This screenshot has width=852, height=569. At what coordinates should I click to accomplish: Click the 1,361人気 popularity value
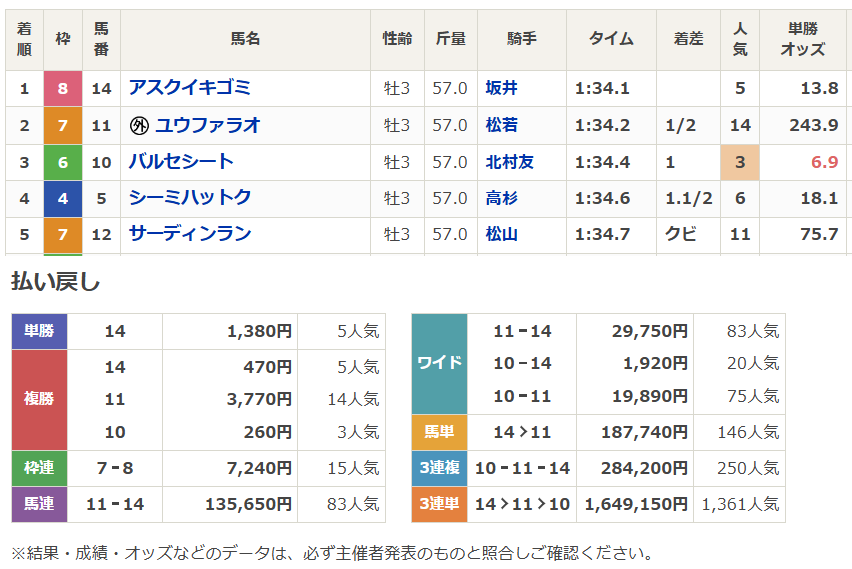pos(740,504)
